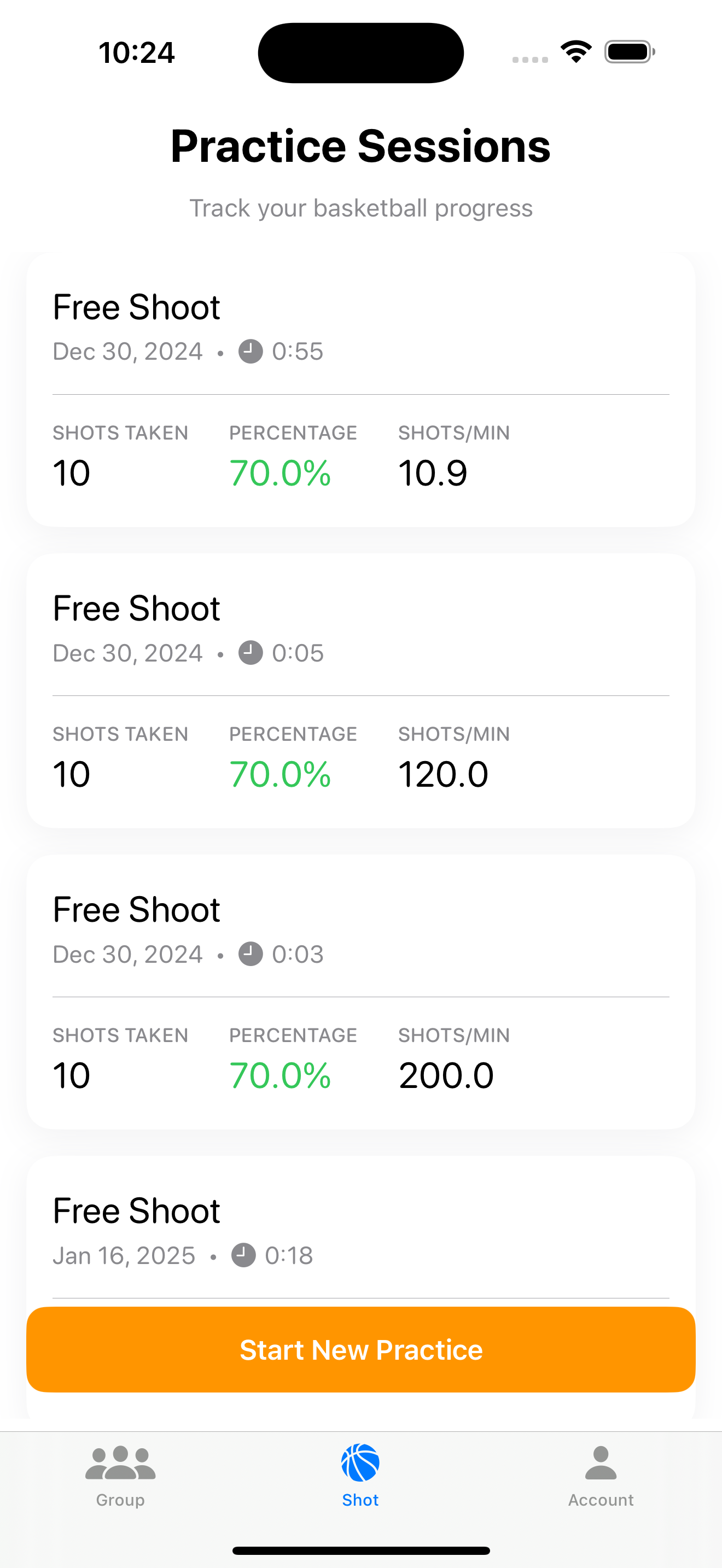This screenshot has width=722, height=1568.
Task: Open the session with 200.0 shots/min
Action: point(360,992)
